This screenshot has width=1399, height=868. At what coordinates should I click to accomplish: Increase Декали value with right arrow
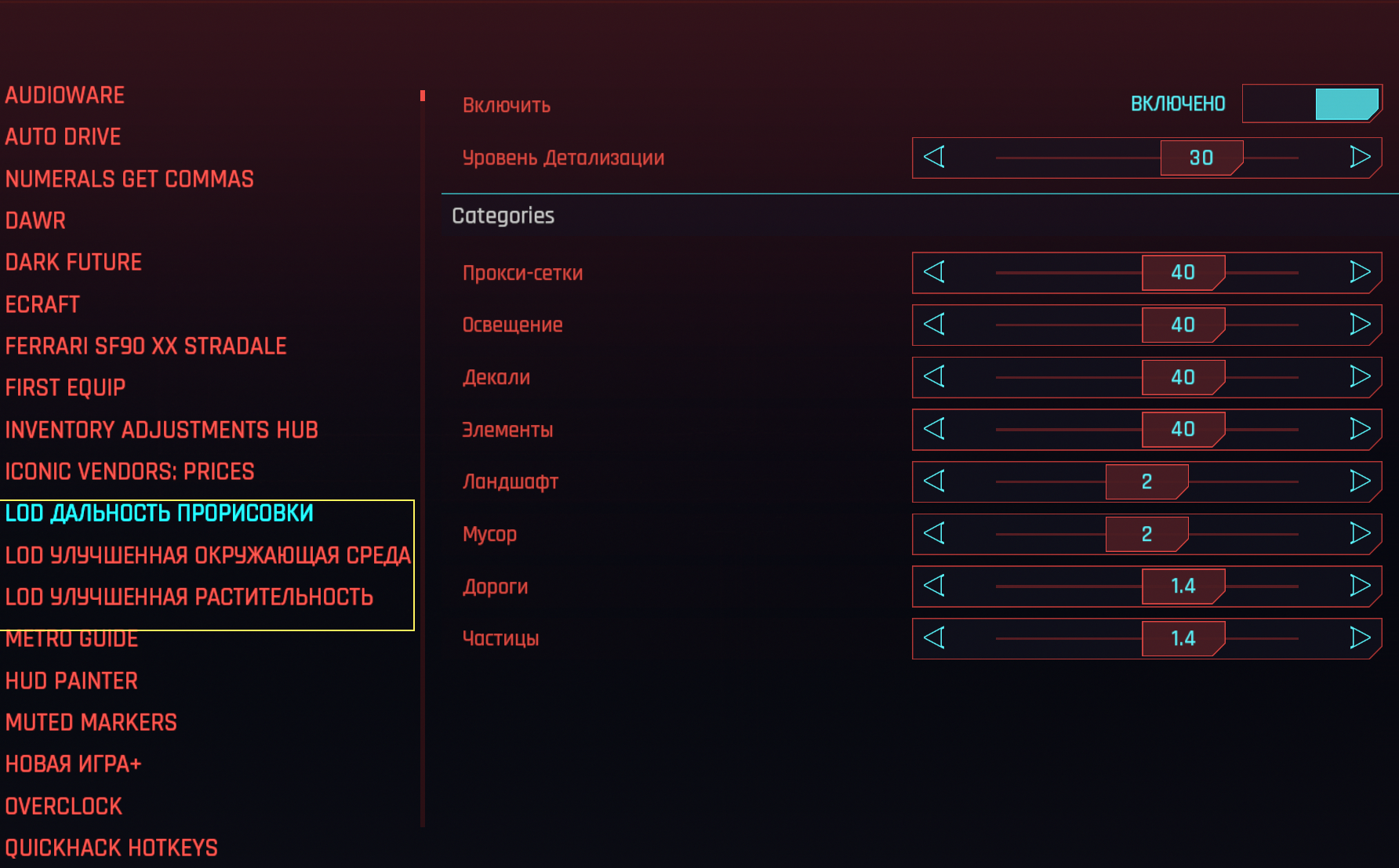pos(1360,376)
